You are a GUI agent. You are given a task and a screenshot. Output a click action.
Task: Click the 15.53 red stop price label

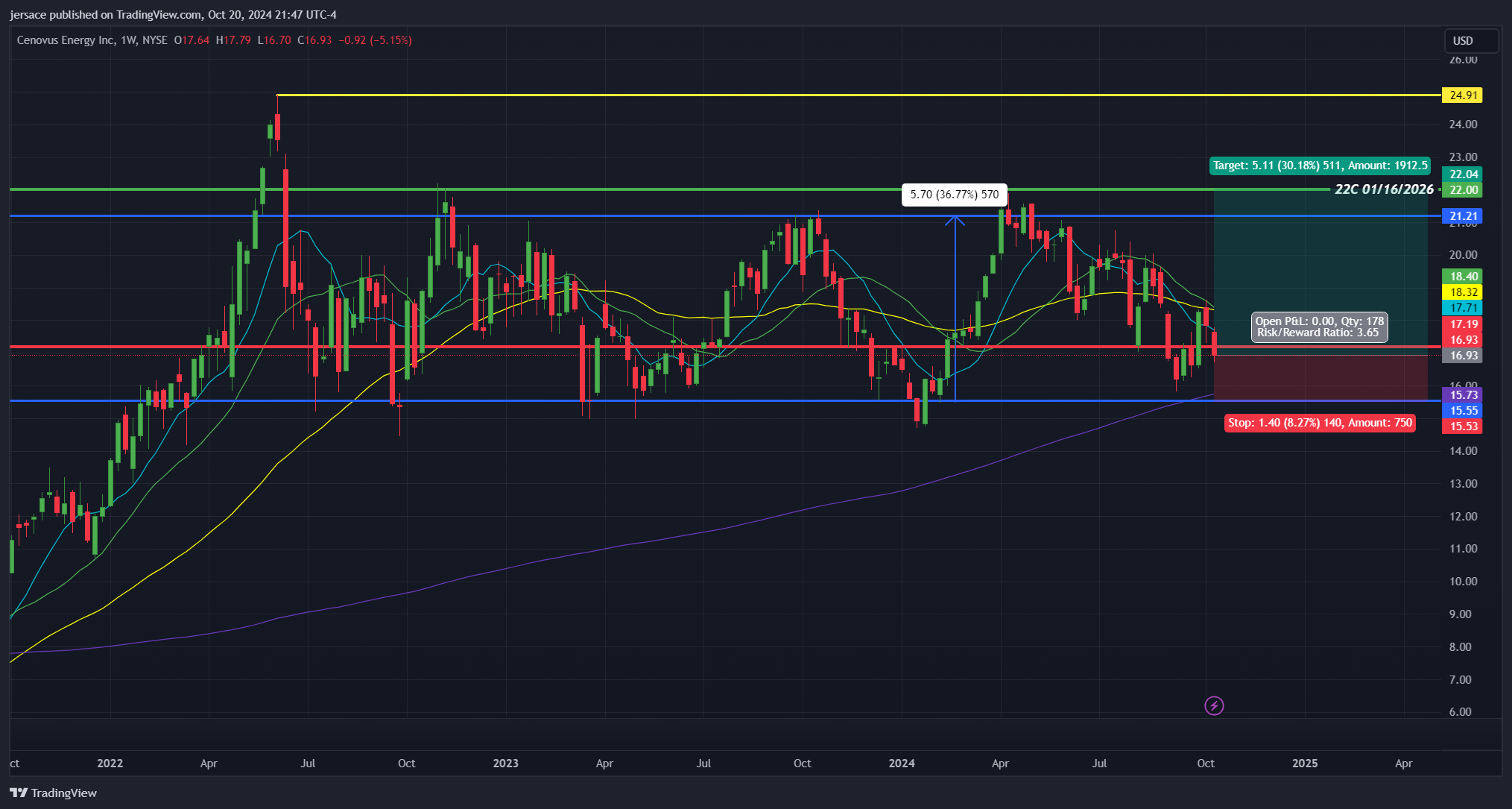[x=1462, y=426]
